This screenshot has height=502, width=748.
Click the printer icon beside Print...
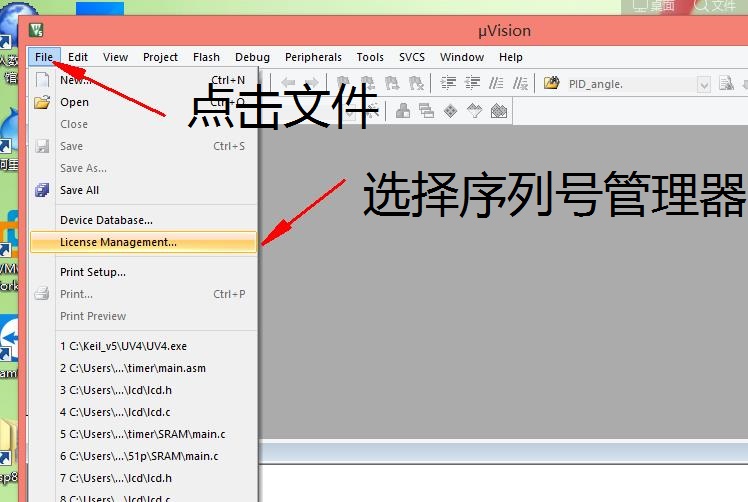[42, 293]
